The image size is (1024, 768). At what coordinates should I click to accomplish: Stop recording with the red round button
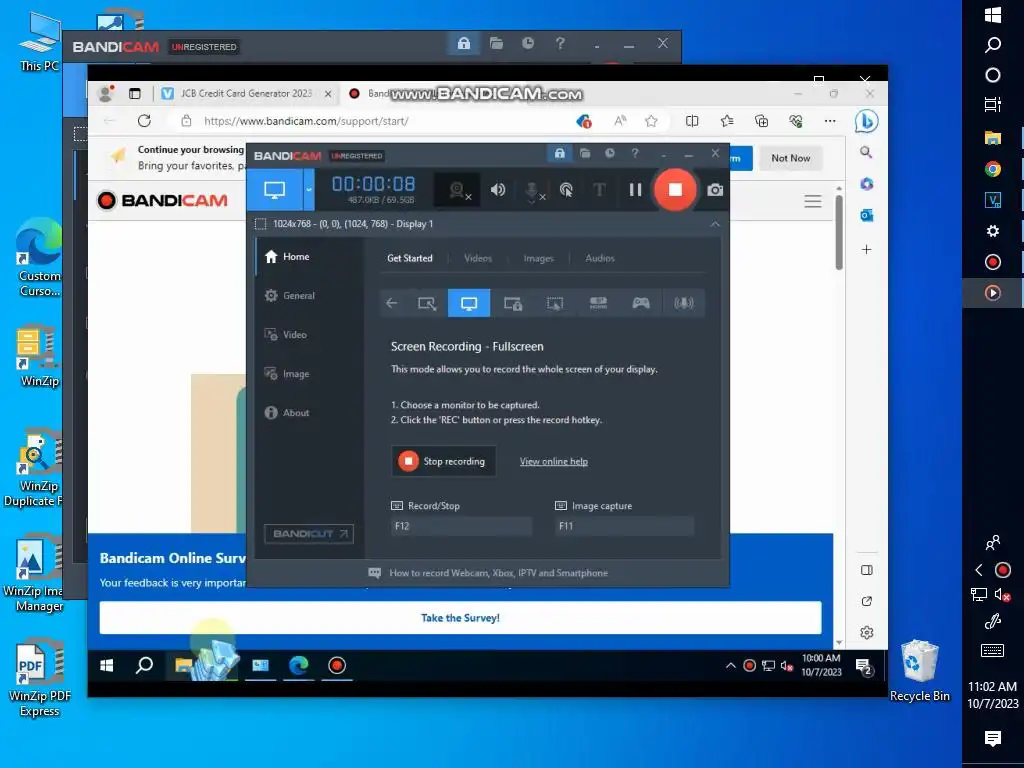coord(675,189)
